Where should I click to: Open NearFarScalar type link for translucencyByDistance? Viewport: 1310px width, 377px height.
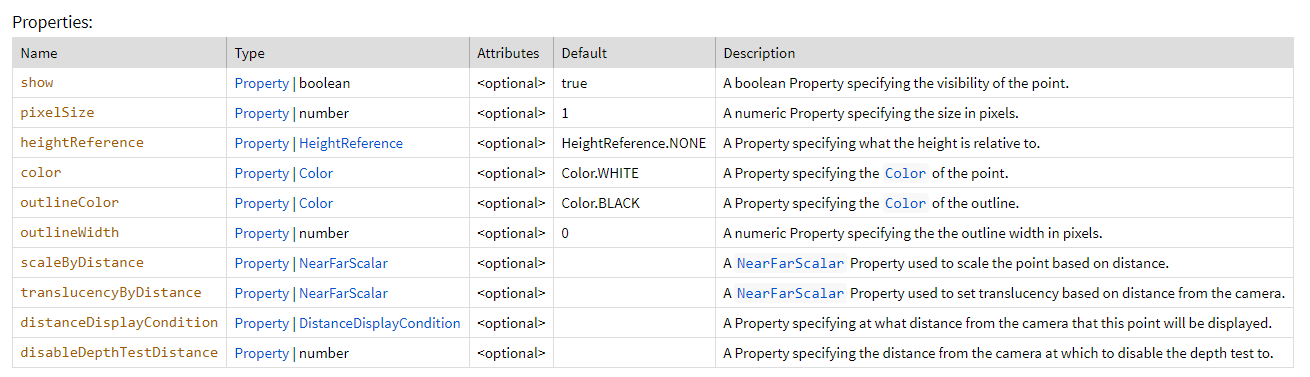coord(343,293)
